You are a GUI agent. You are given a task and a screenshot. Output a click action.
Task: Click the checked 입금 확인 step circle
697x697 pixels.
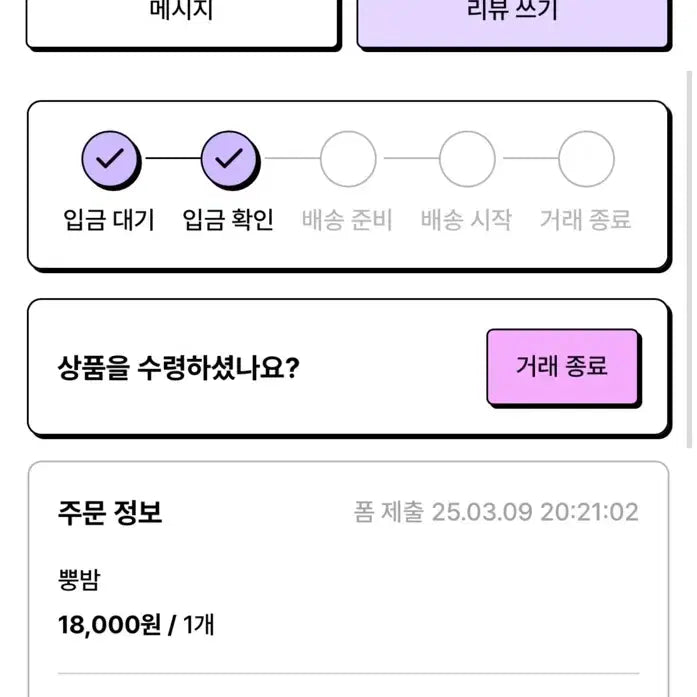pos(229,159)
